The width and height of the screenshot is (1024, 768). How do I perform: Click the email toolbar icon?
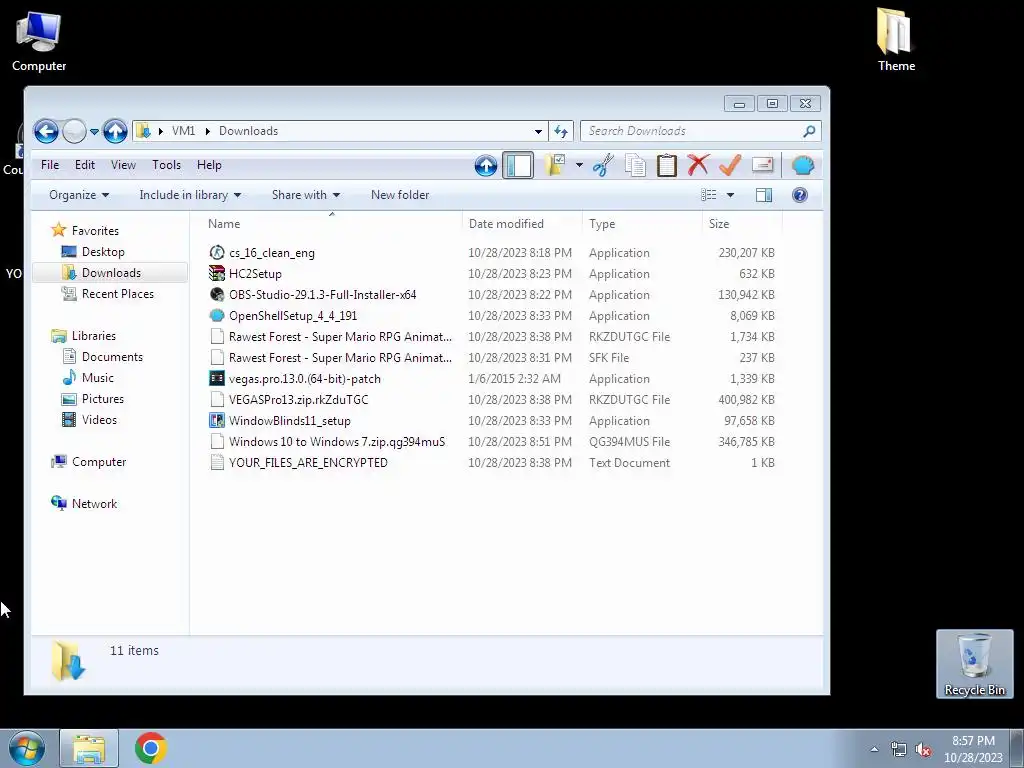pyautogui.click(x=762, y=165)
